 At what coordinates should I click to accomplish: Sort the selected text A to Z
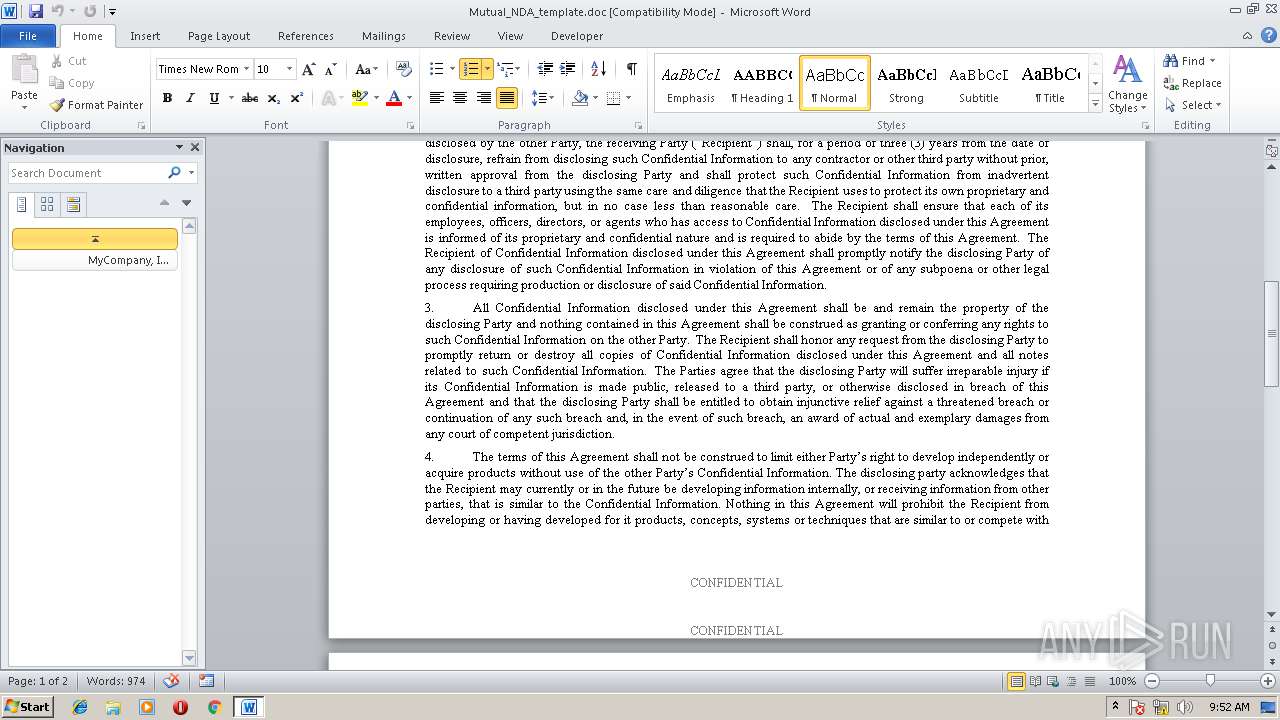click(599, 69)
